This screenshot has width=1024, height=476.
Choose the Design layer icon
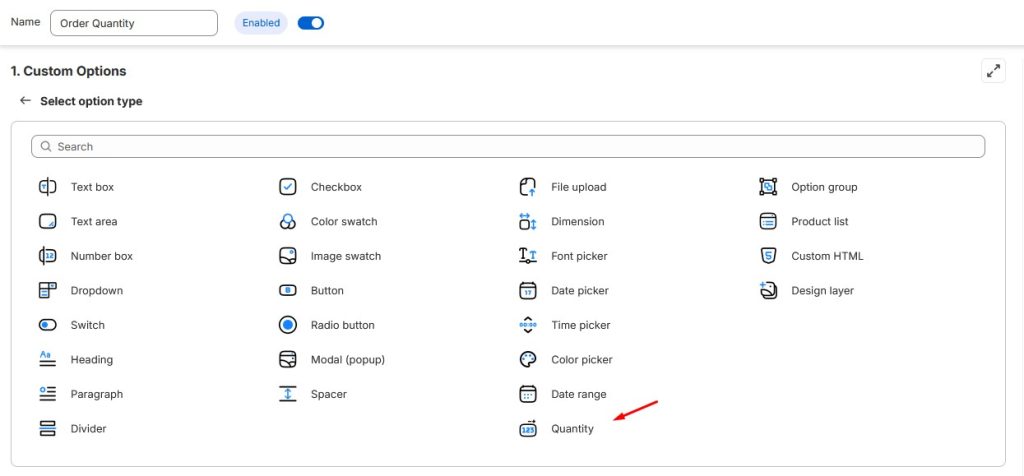coord(768,291)
